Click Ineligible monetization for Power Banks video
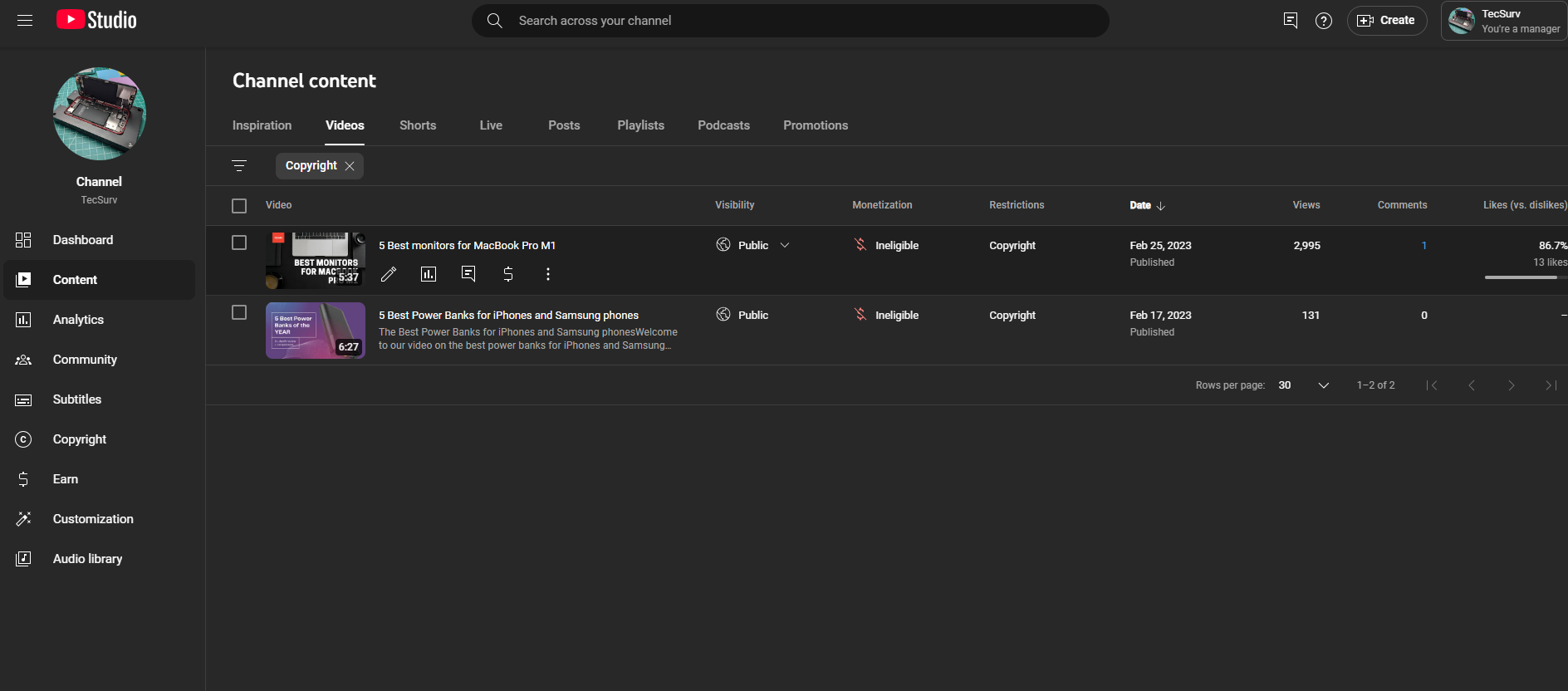The image size is (1568, 691). (x=886, y=315)
